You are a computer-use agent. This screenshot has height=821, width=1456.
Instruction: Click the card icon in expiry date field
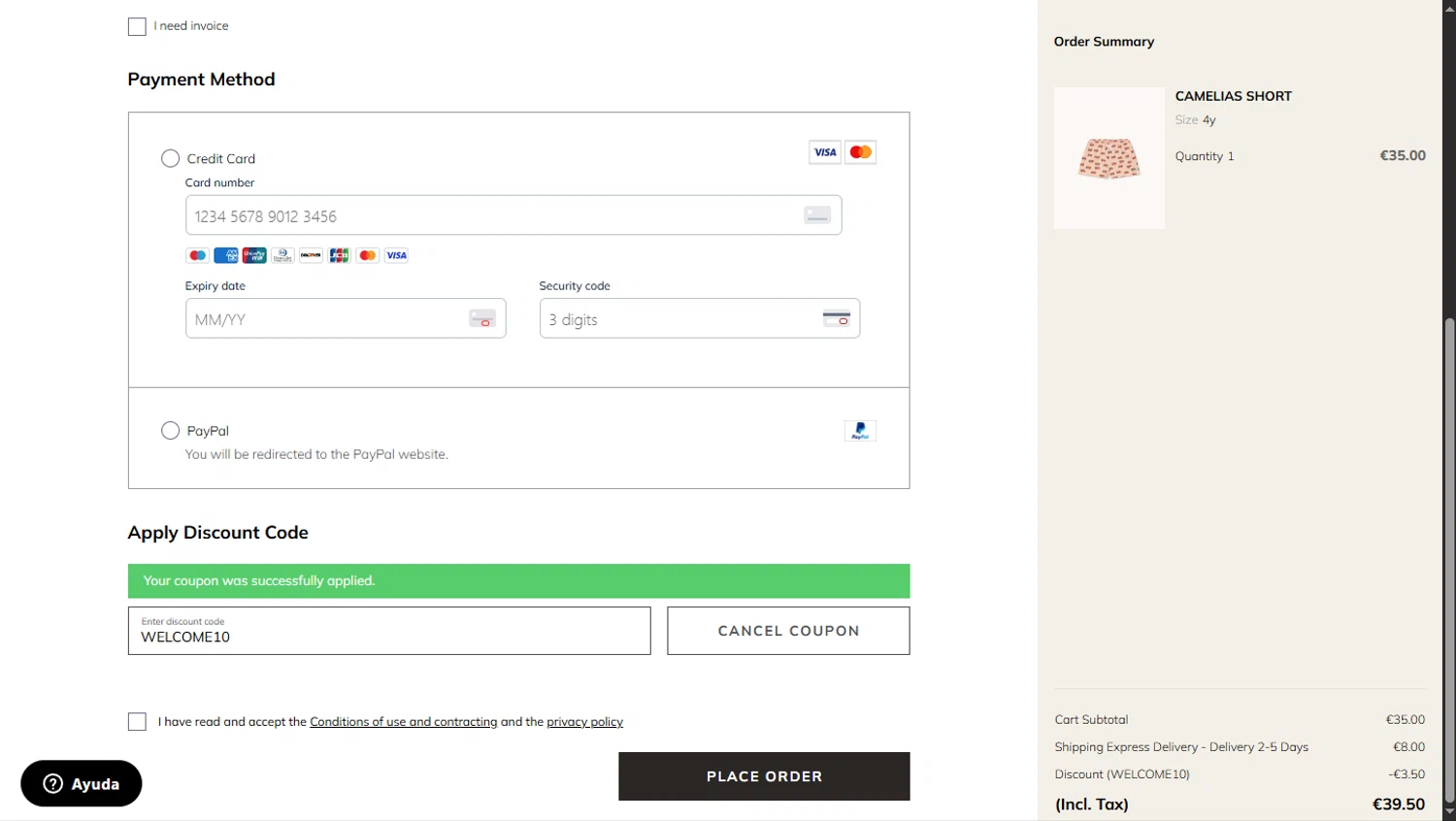coord(482,318)
